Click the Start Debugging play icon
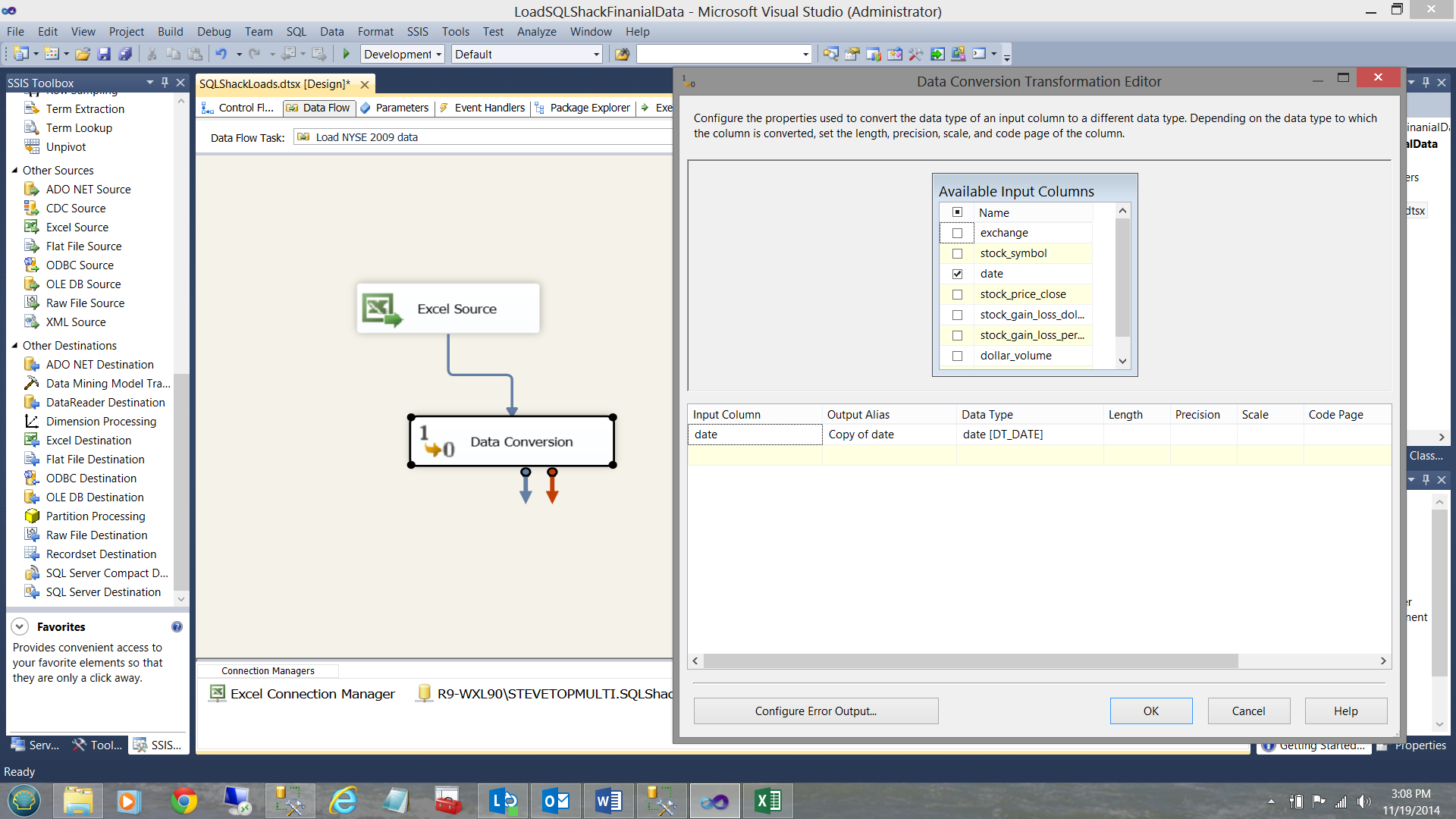The width and height of the screenshot is (1456, 819). 347,54
